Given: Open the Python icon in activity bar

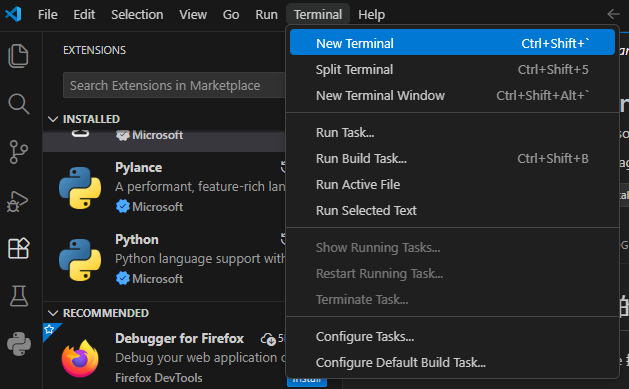Looking at the screenshot, I should (19, 344).
